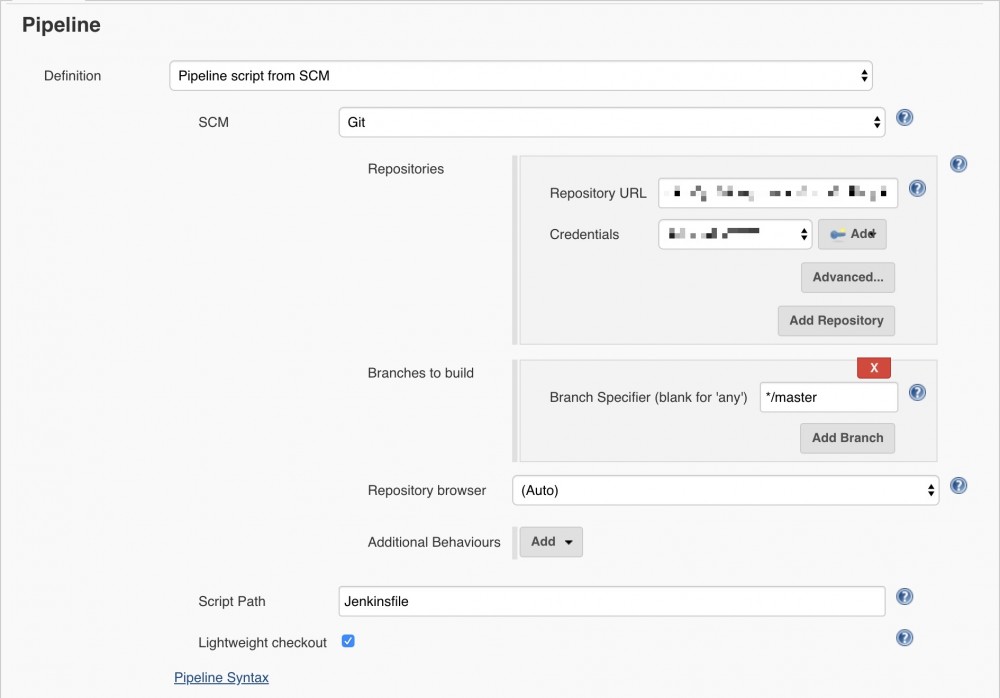Open help for Repository browser
This screenshot has width=1000, height=698.
(x=958, y=486)
